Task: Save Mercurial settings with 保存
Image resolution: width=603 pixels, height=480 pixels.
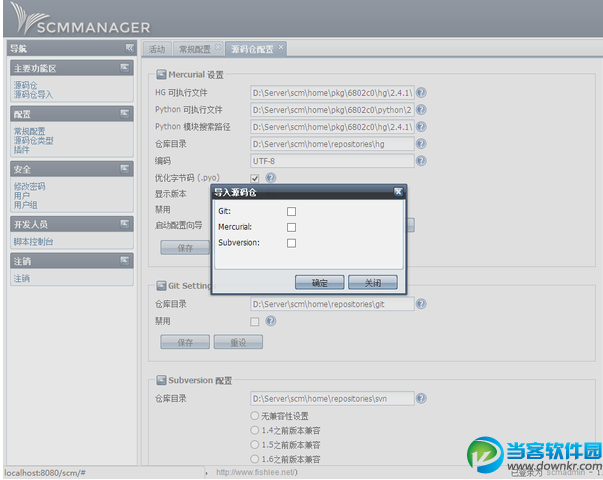Action: 185,248
